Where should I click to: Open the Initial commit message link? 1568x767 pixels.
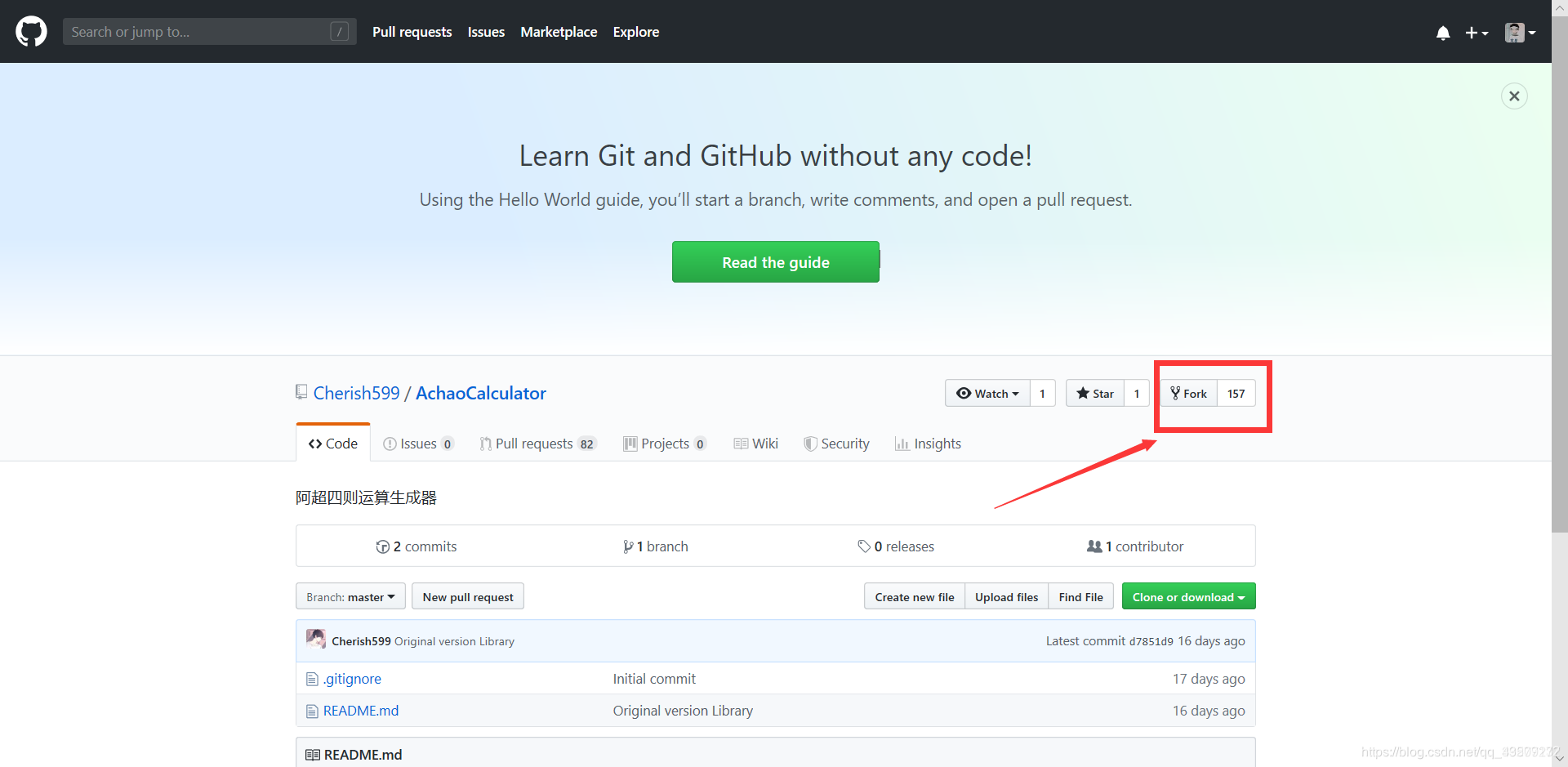[654, 678]
